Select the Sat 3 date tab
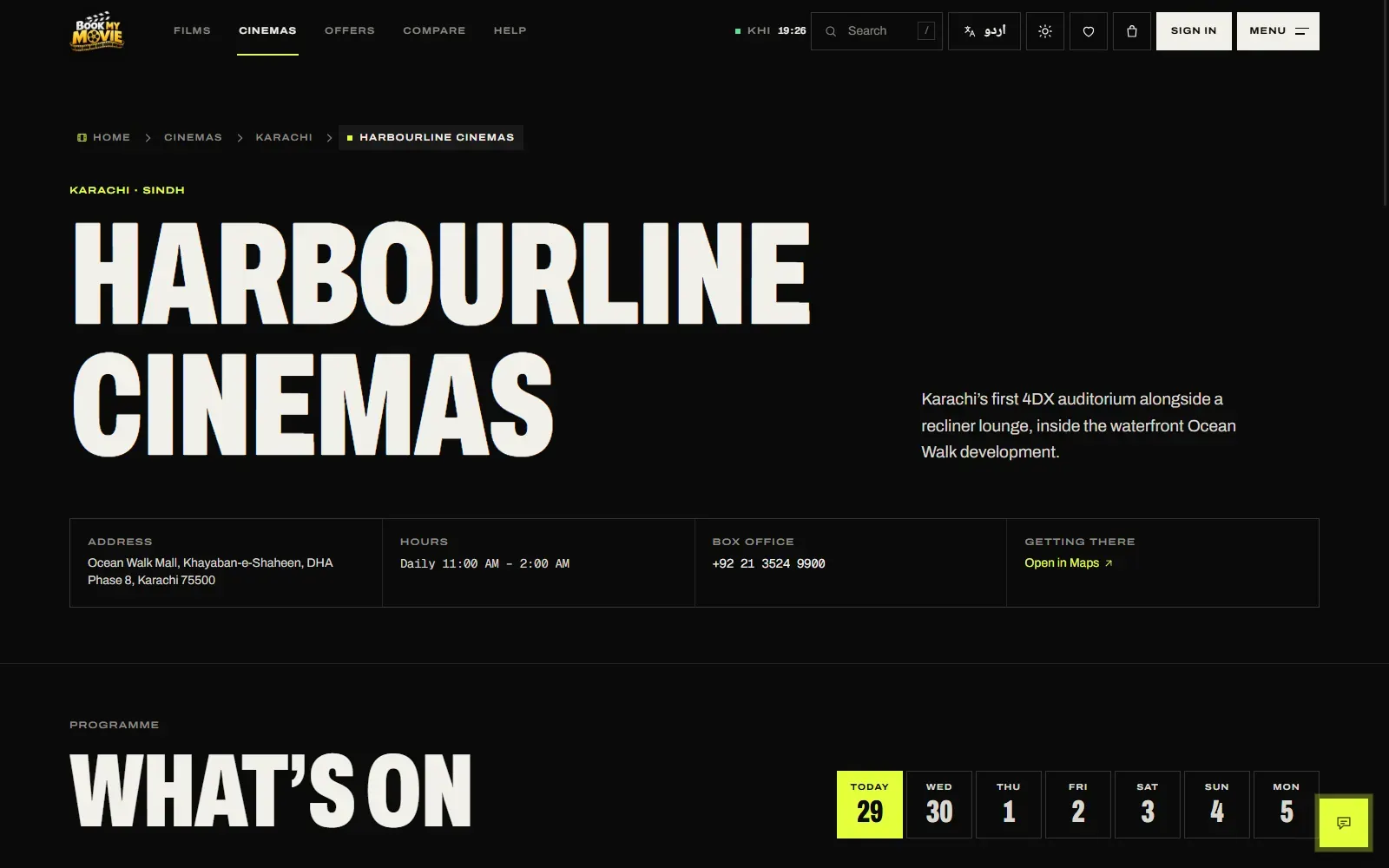The image size is (1389, 868). [x=1148, y=805]
